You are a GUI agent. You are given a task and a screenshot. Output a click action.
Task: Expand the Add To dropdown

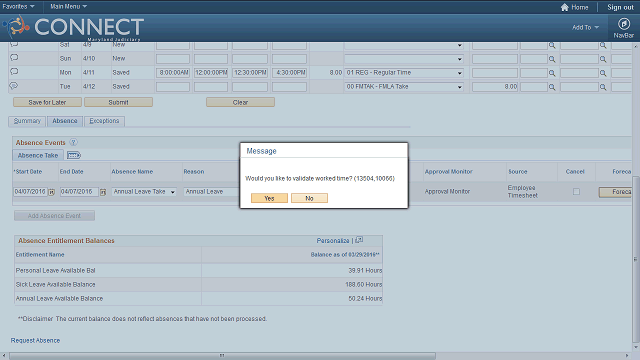(x=585, y=27)
